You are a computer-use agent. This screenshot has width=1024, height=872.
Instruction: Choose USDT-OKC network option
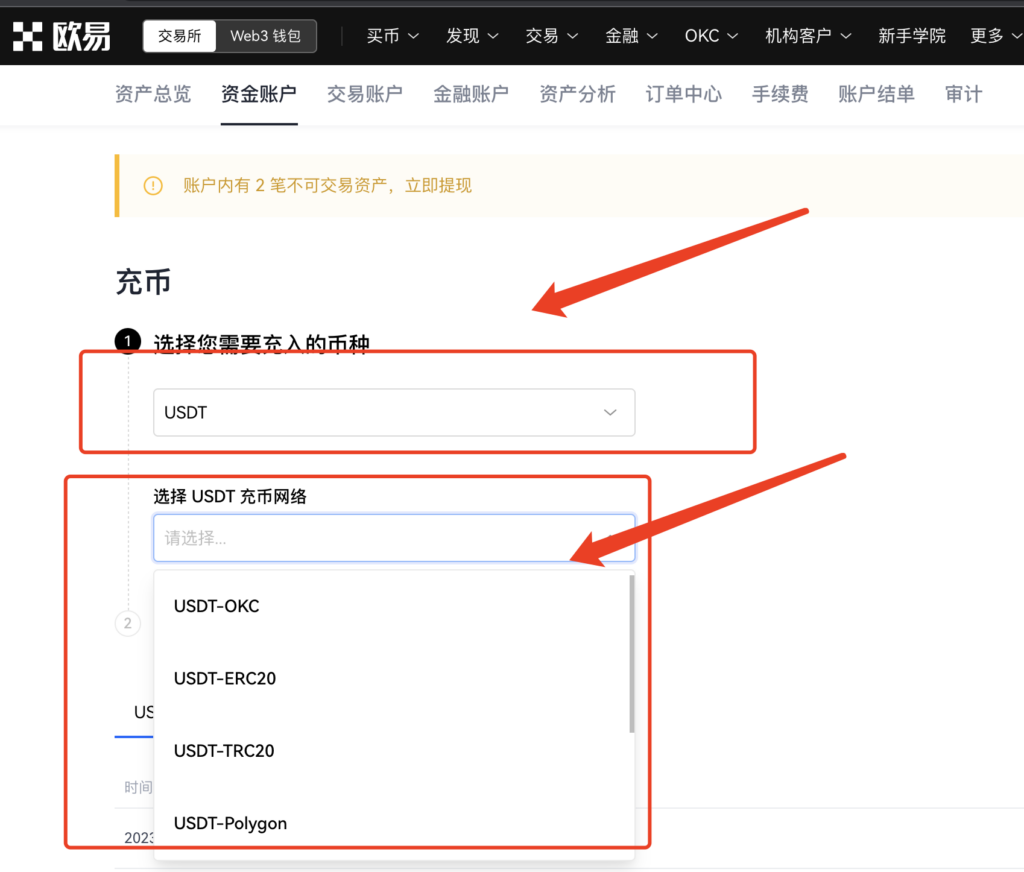tap(394, 606)
